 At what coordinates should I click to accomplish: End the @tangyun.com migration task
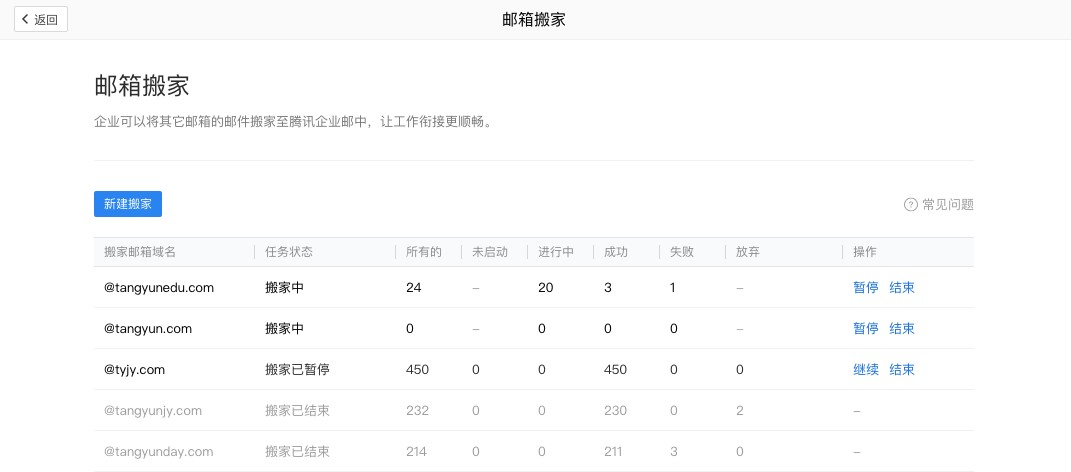click(x=902, y=328)
